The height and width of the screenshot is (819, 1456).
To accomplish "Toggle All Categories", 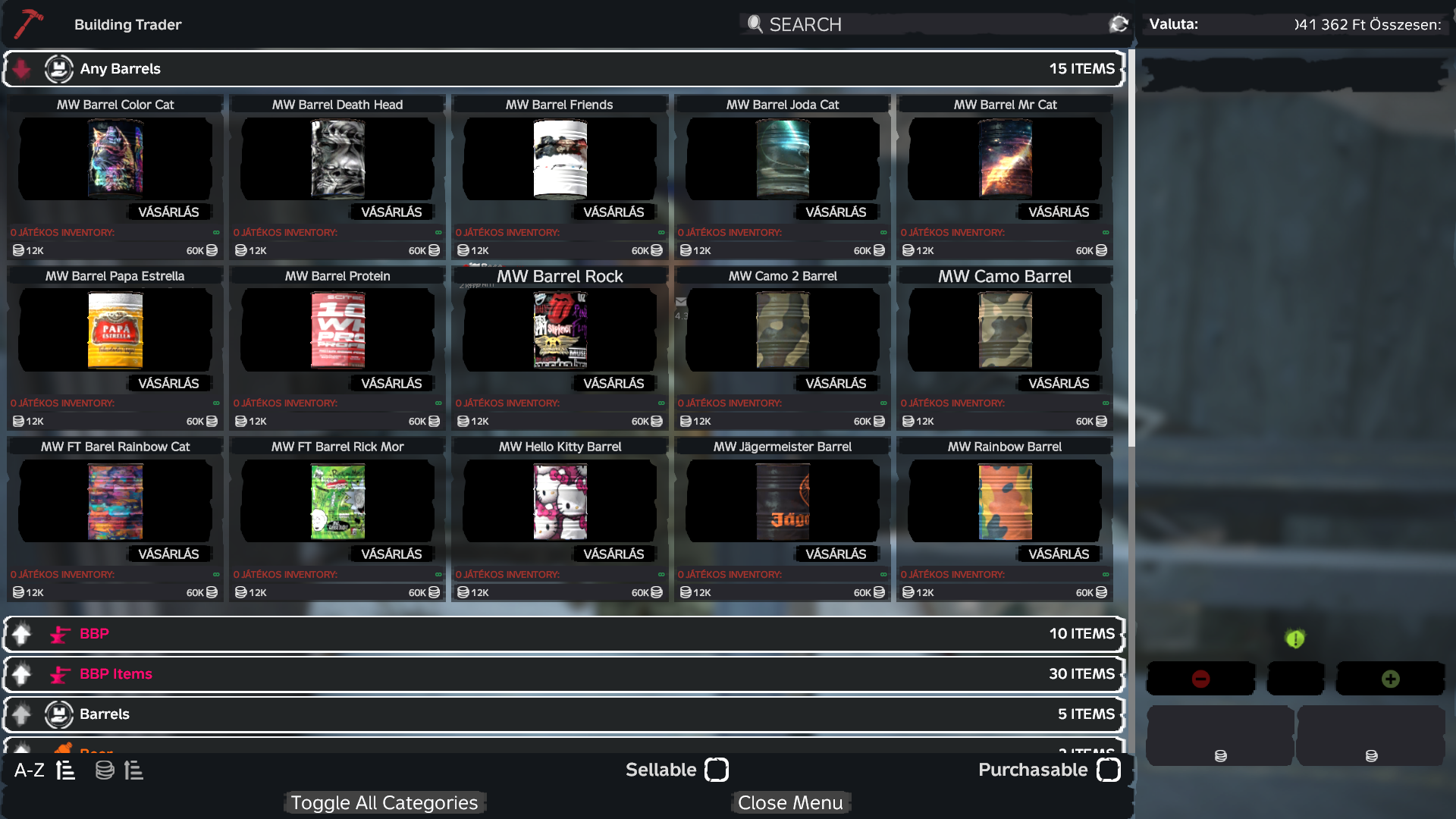I will 384,802.
